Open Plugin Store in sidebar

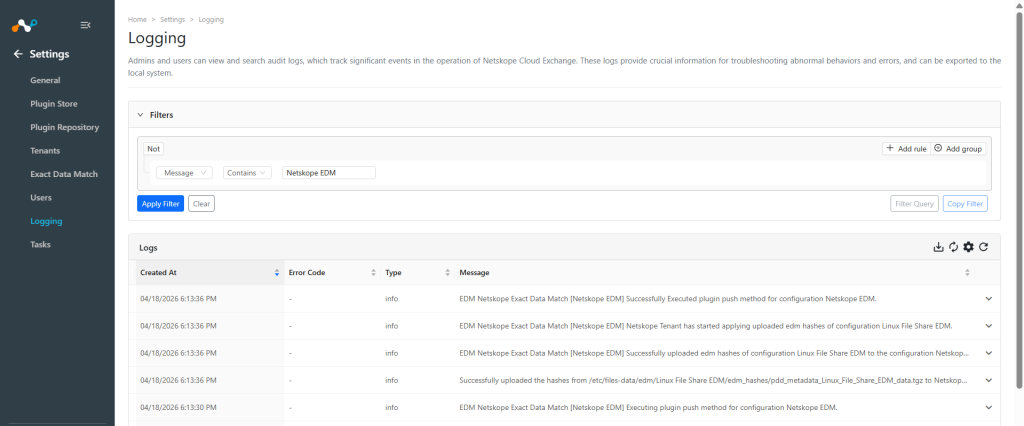pos(54,104)
